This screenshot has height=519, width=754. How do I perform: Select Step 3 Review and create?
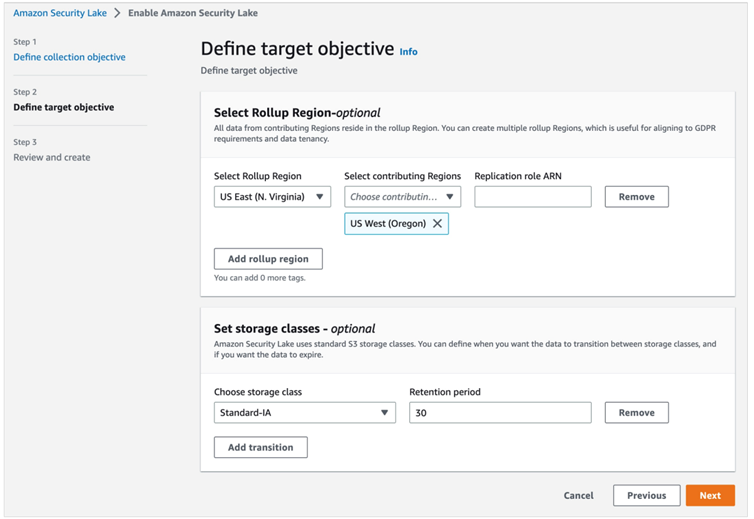[x=51, y=157]
